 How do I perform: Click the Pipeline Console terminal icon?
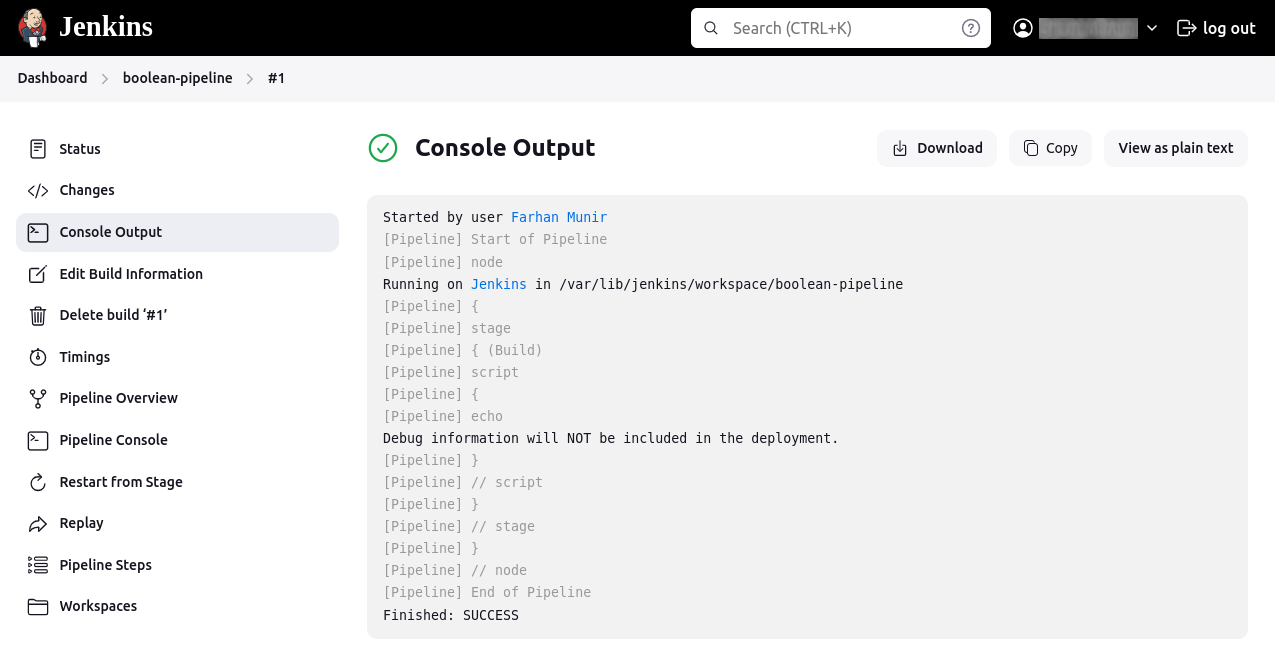[x=38, y=440]
